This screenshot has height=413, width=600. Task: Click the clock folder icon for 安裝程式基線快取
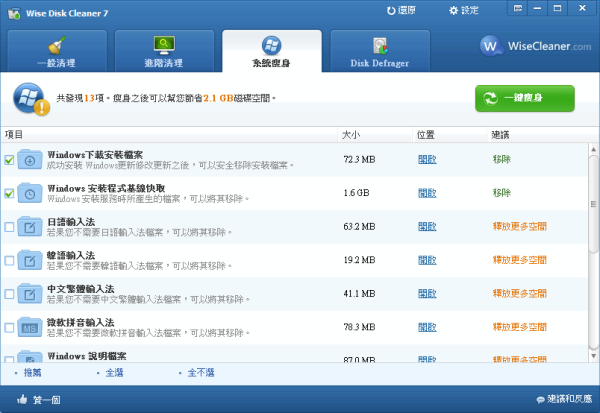click(x=30, y=193)
